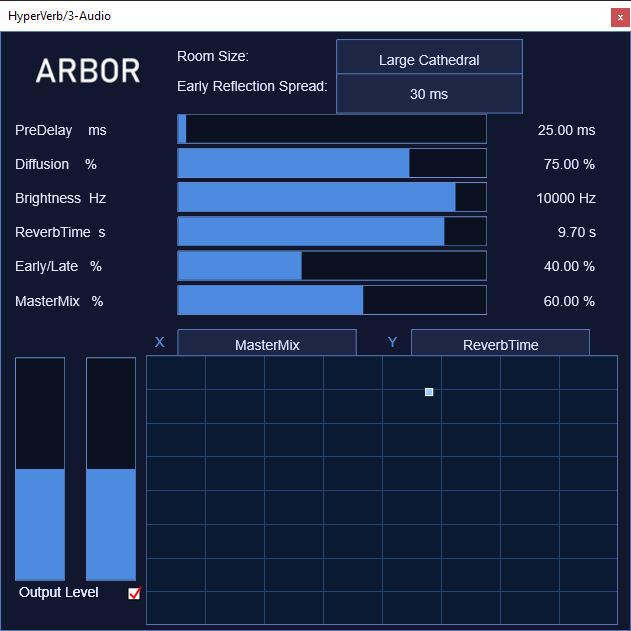This screenshot has width=631, height=631.
Task: Click the Y axis letter label
Action: pyautogui.click(x=392, y=342)
